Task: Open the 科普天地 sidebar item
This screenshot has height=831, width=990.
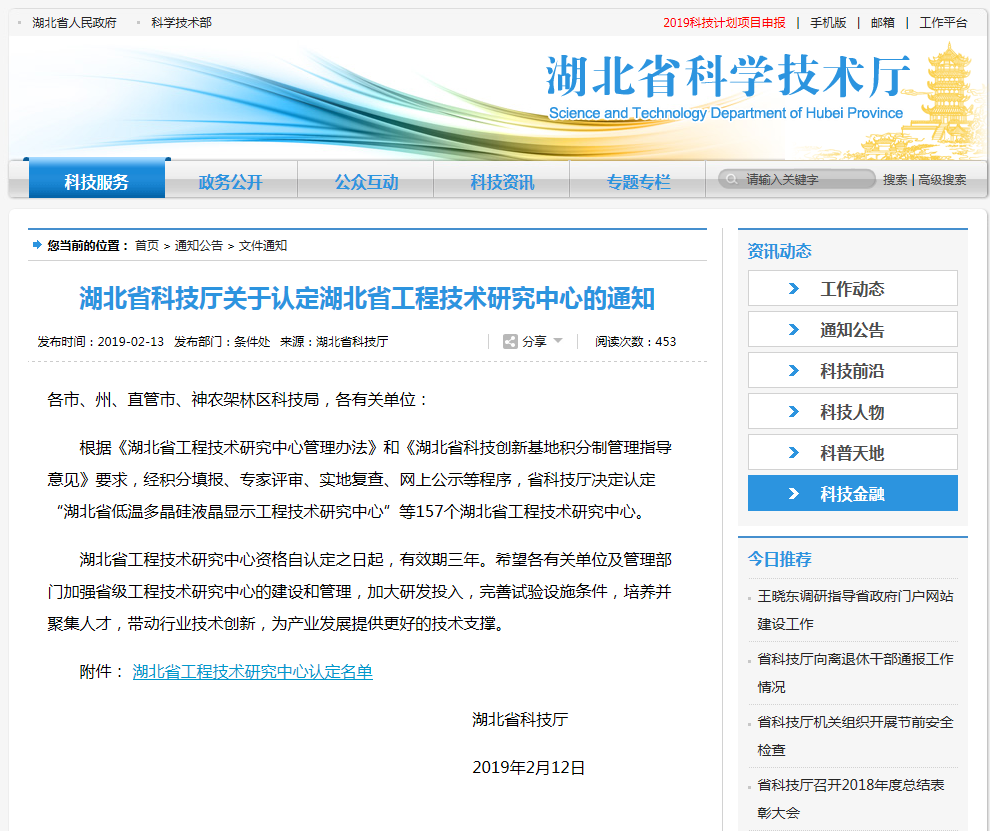Action: pyautogui.click(x=853, y=453)
